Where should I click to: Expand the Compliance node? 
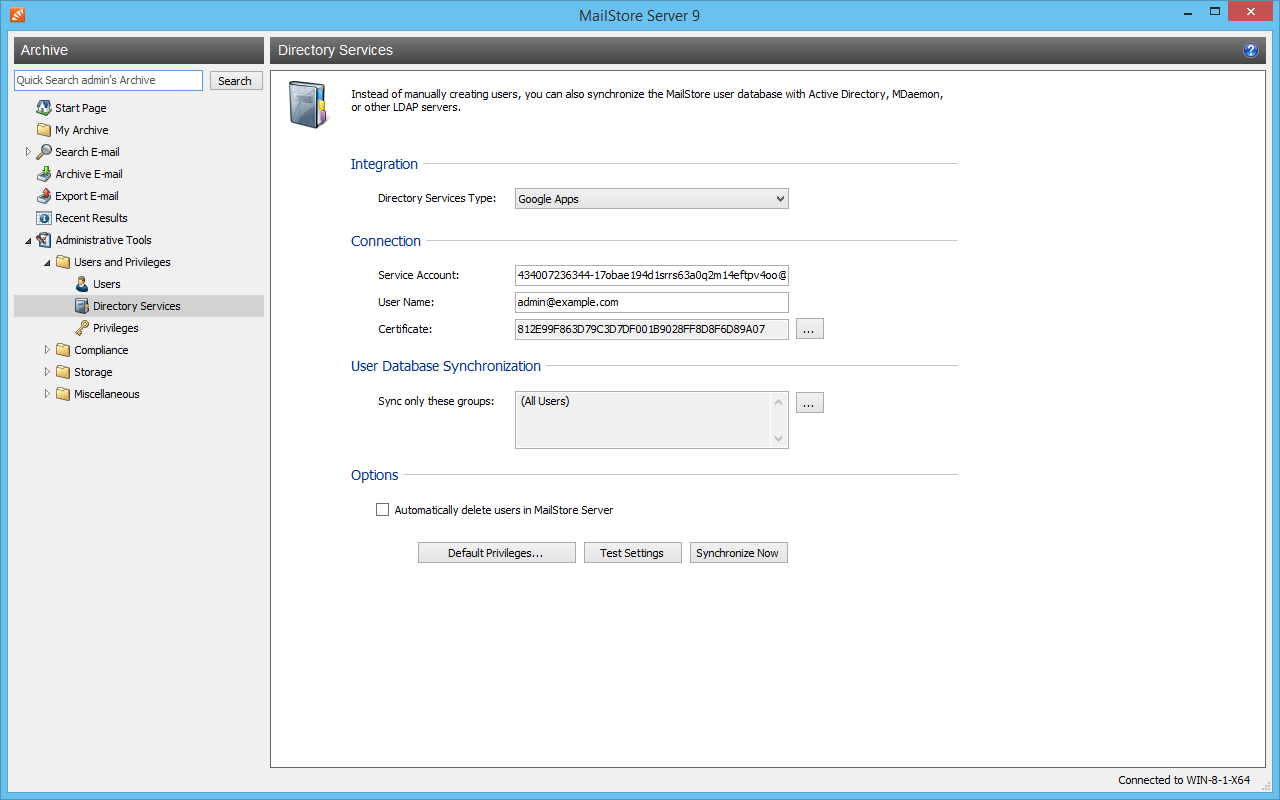[x=47, y=350]
